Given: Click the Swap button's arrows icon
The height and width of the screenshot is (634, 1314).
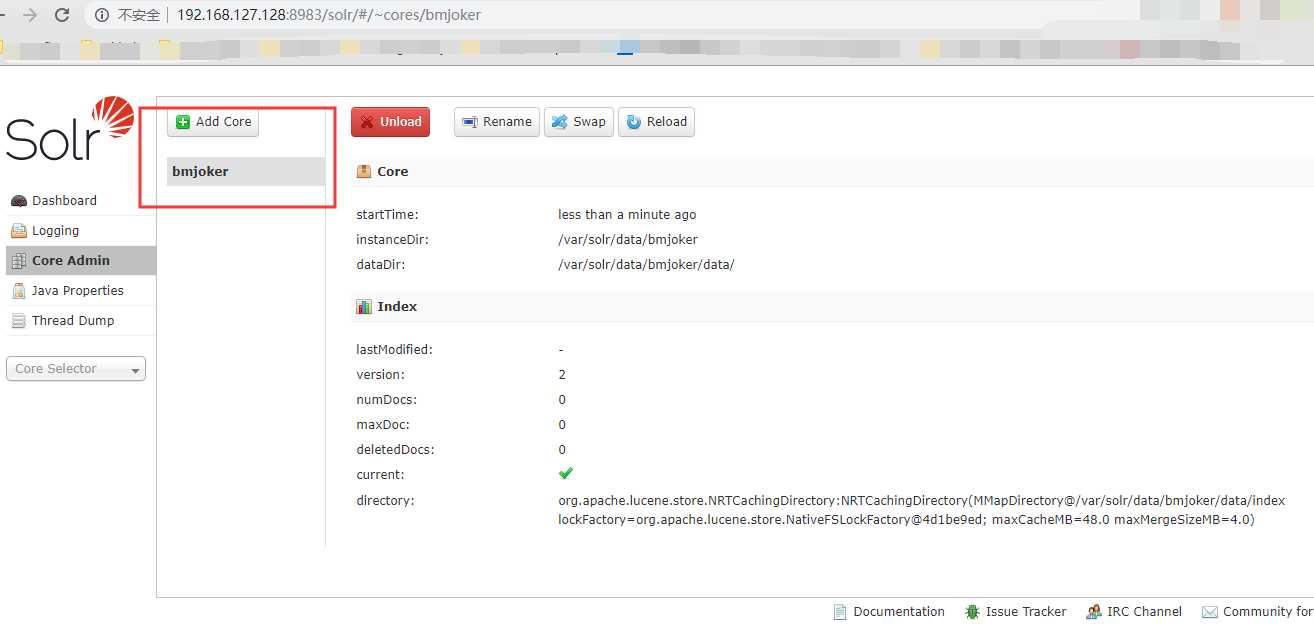Looking at the screenshot, I should click(560, 122).
